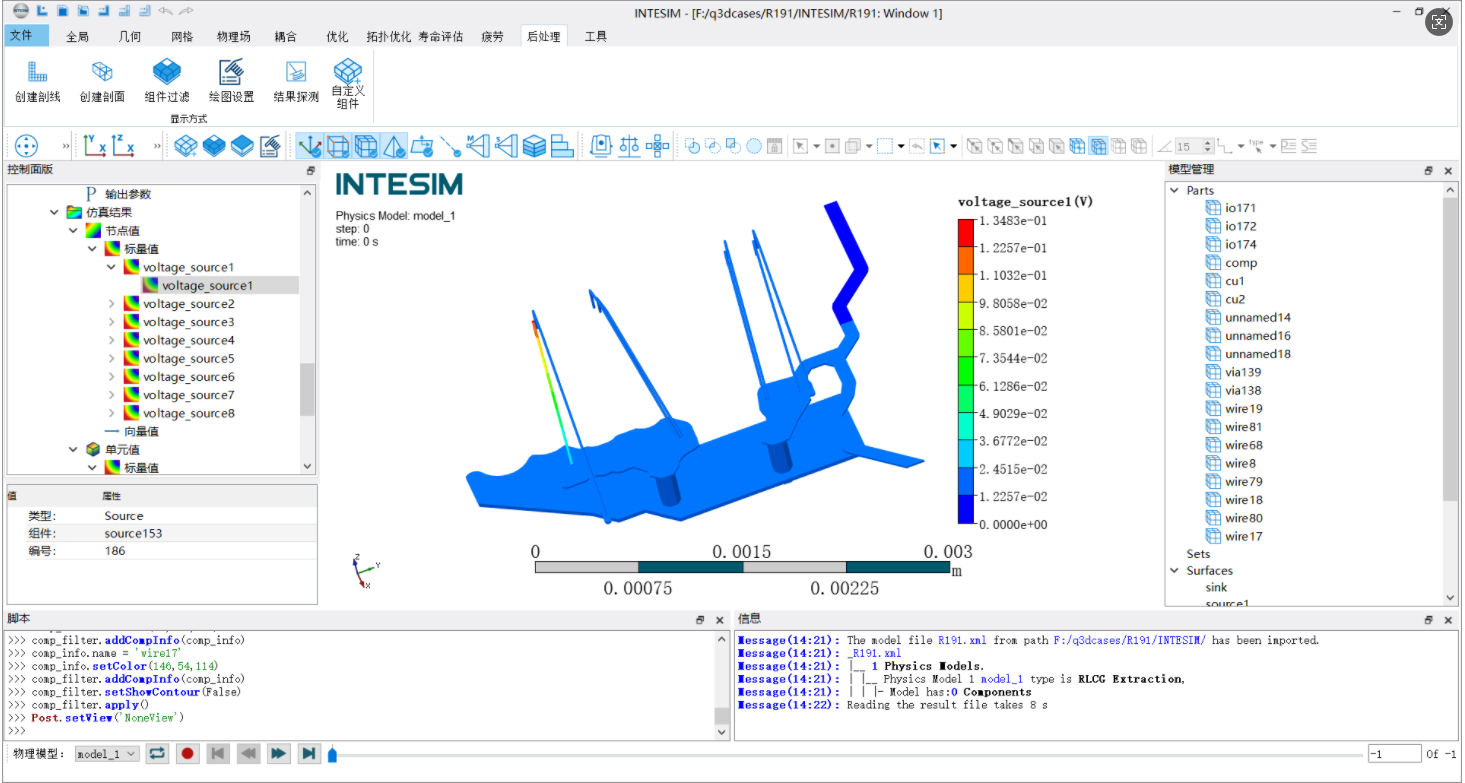Click the 自定义组件 ribbon button
The height and width of the screenshot is (783, 1465).
347,84
